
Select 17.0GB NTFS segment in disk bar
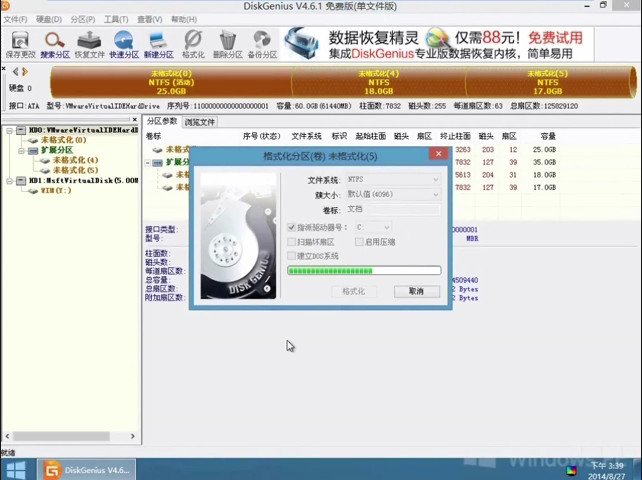548,82
